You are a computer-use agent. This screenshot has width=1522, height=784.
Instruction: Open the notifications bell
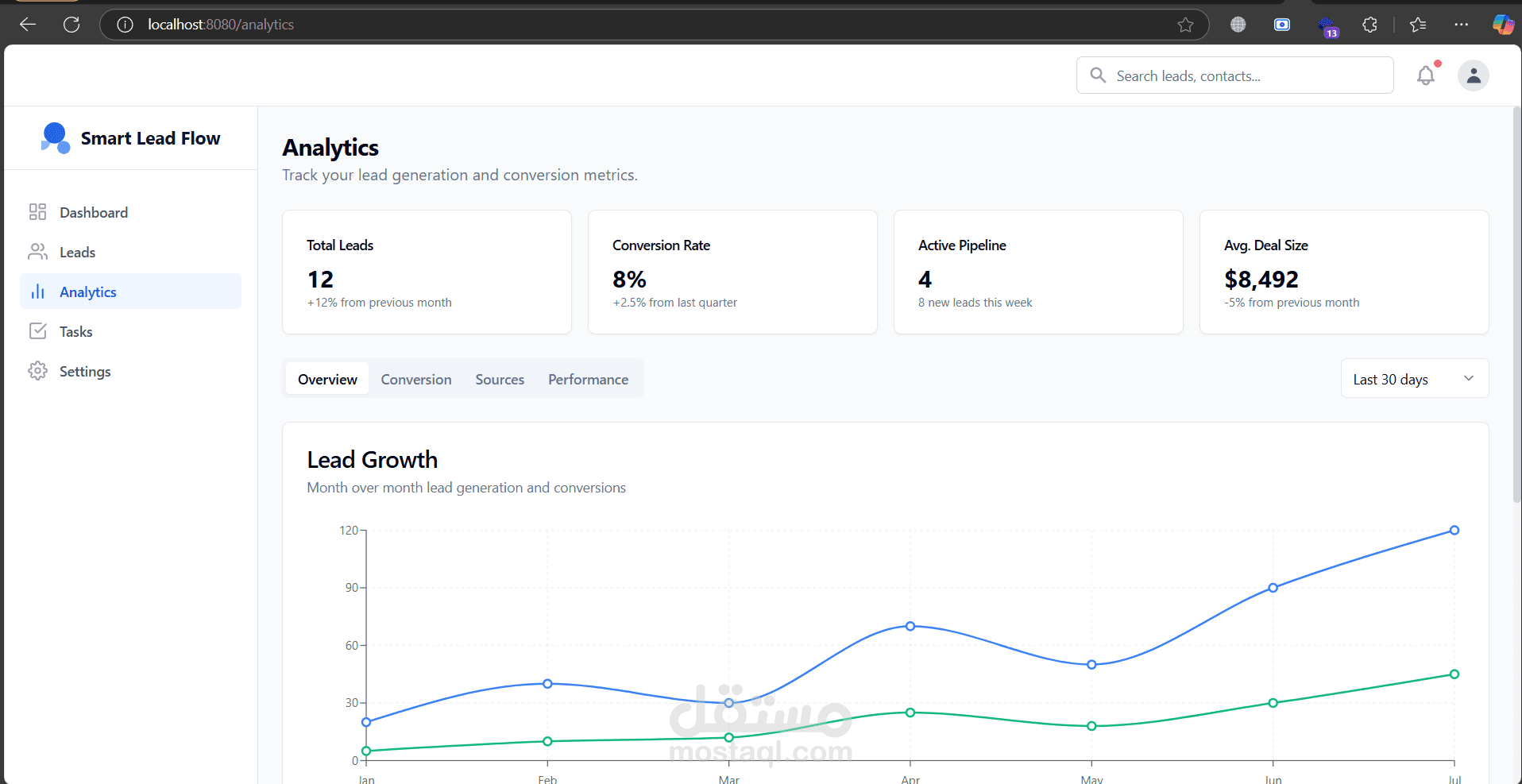click(x=1426, y=75)
